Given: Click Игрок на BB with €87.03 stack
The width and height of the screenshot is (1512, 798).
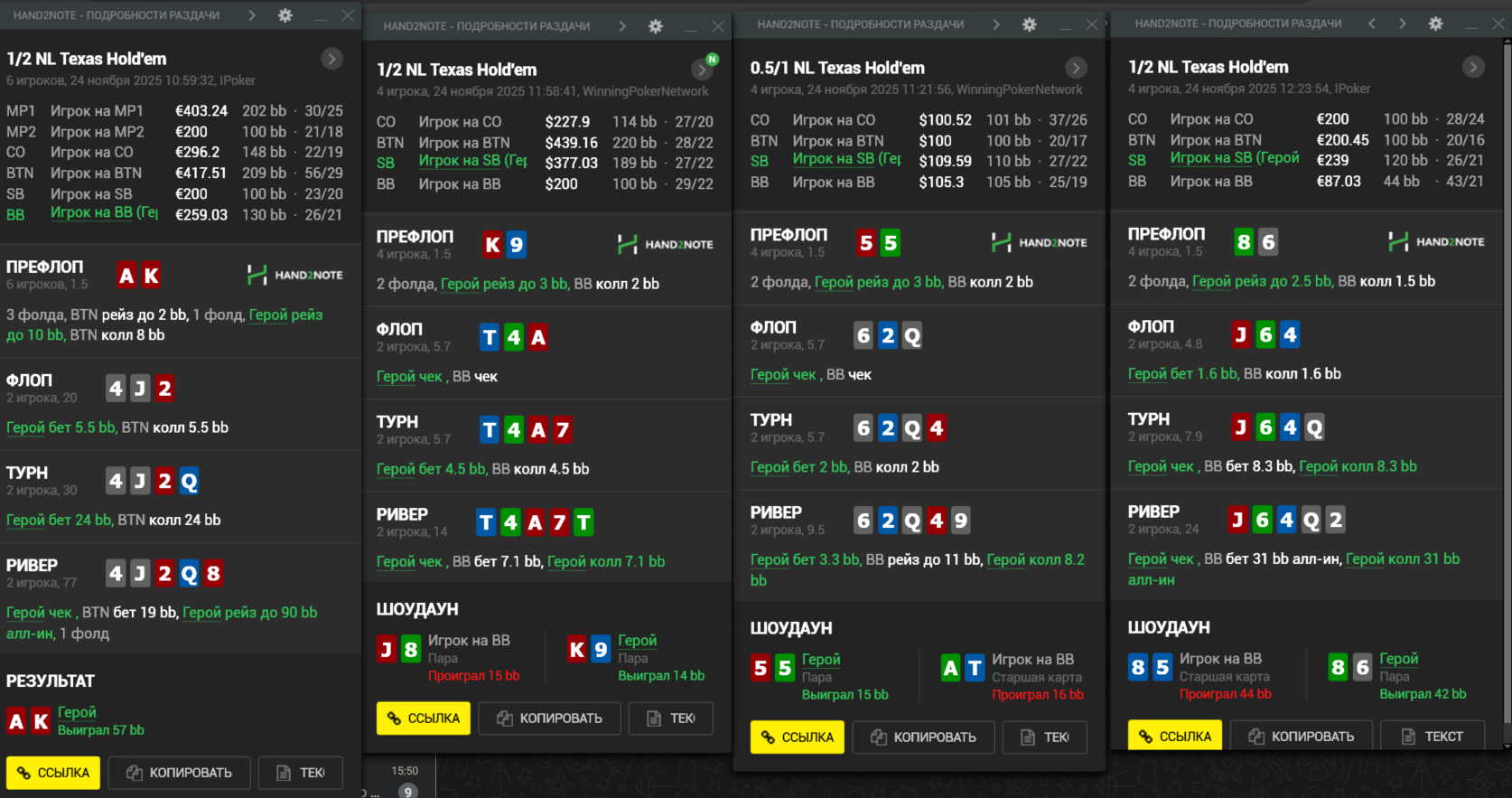Looking at the screenshot, I should (x=1211, y=182).
